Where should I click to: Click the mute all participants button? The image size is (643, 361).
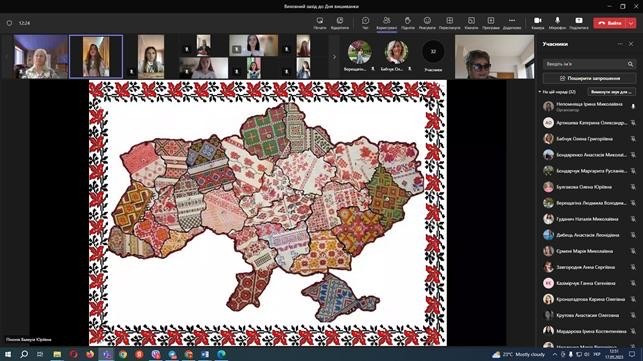click(x=611, y=92)
